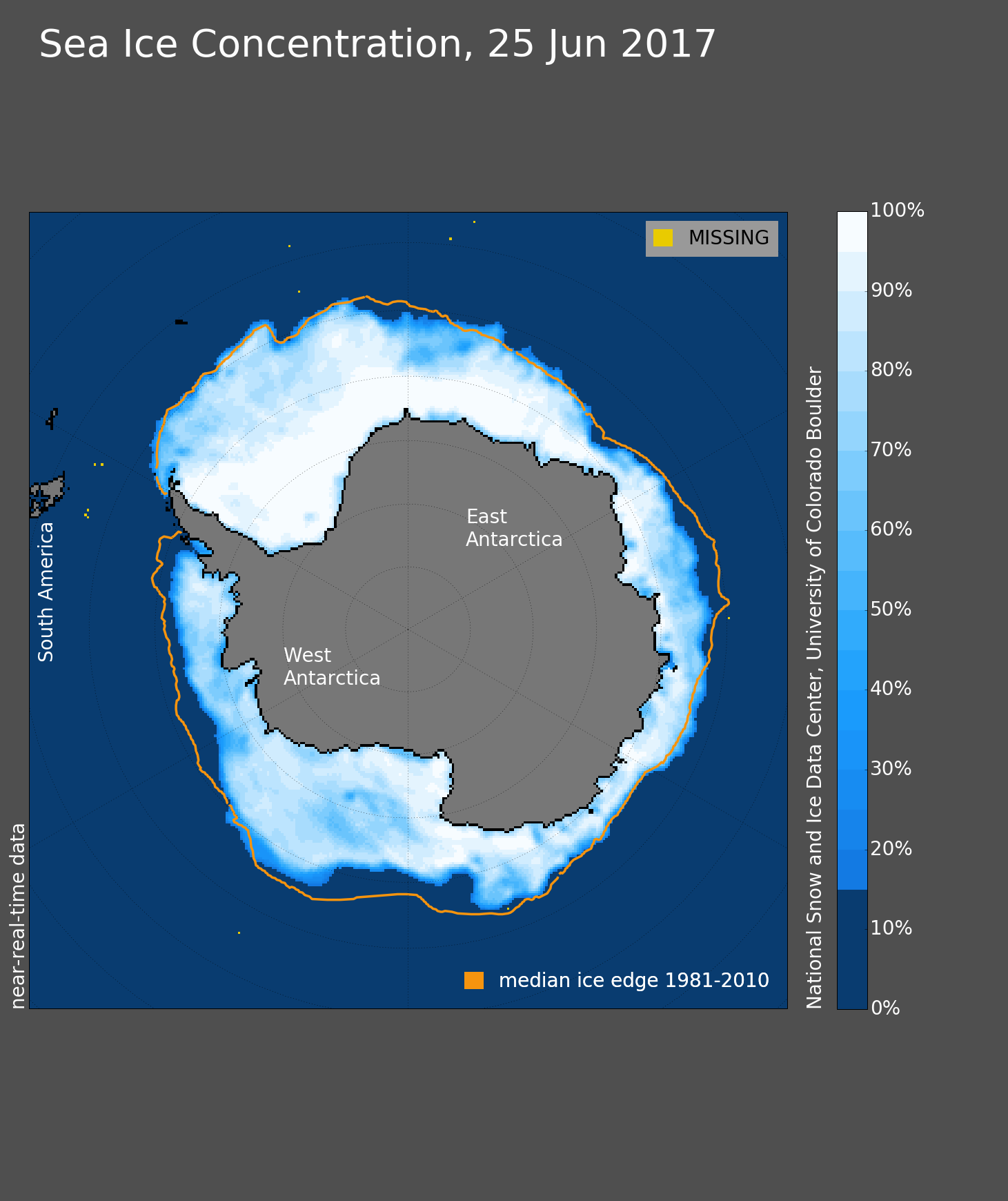Click the dark blue 0–15% colorbar segment

click(852, 949)
